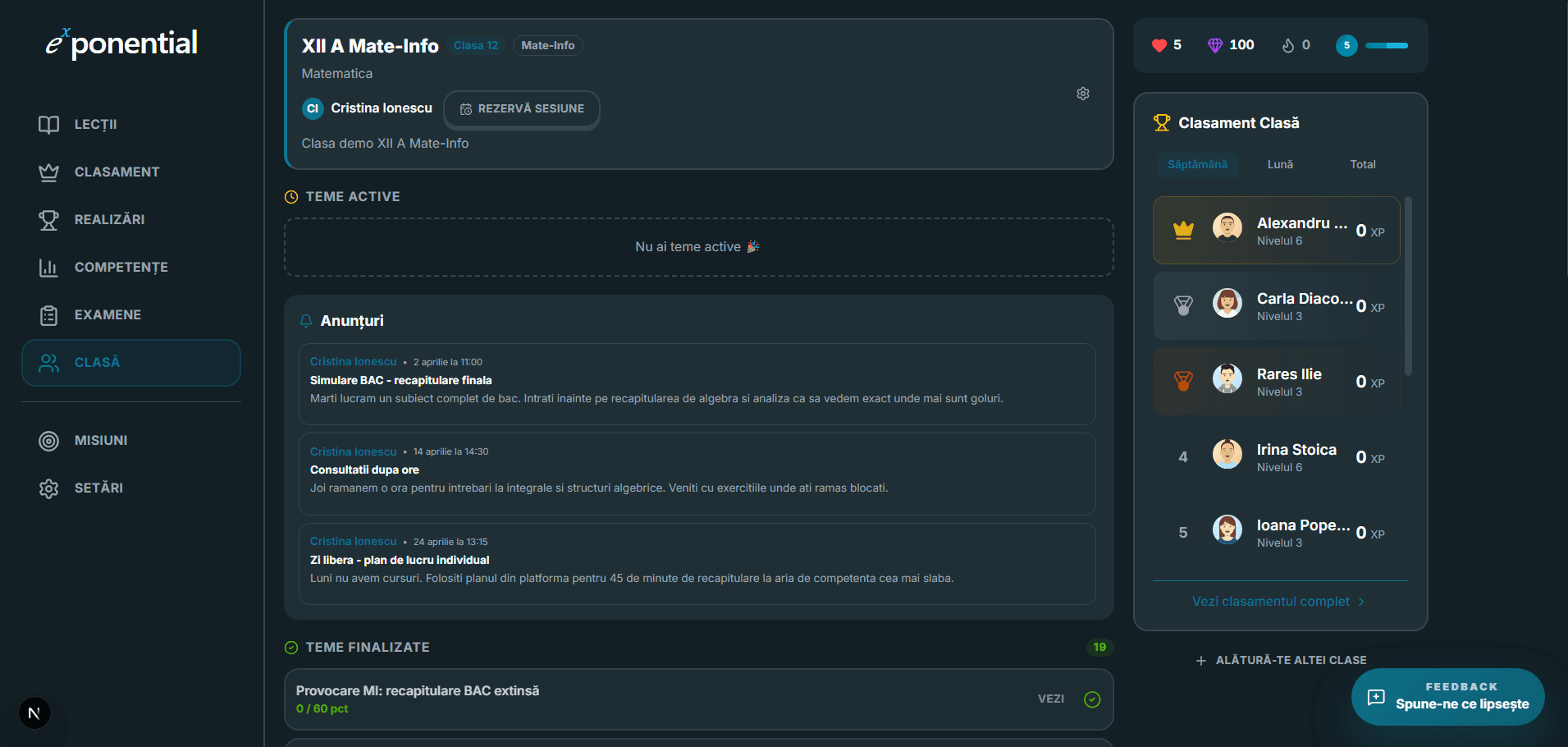The image size is (1568, 747).
Task: Open the Realizări trophy icon
Action: pyautogui.click(x=49, y=220)
